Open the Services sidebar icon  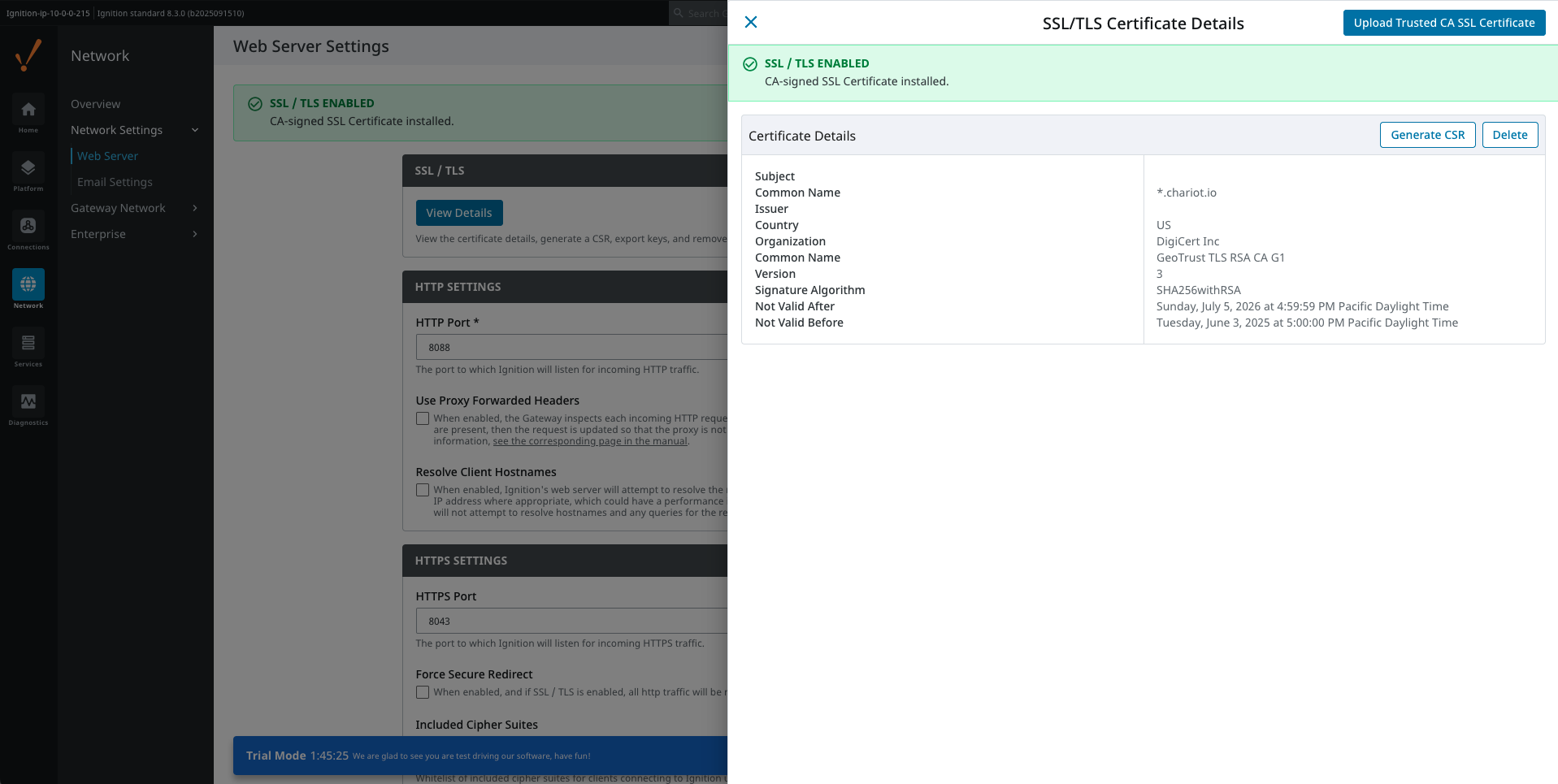point(28,349)
